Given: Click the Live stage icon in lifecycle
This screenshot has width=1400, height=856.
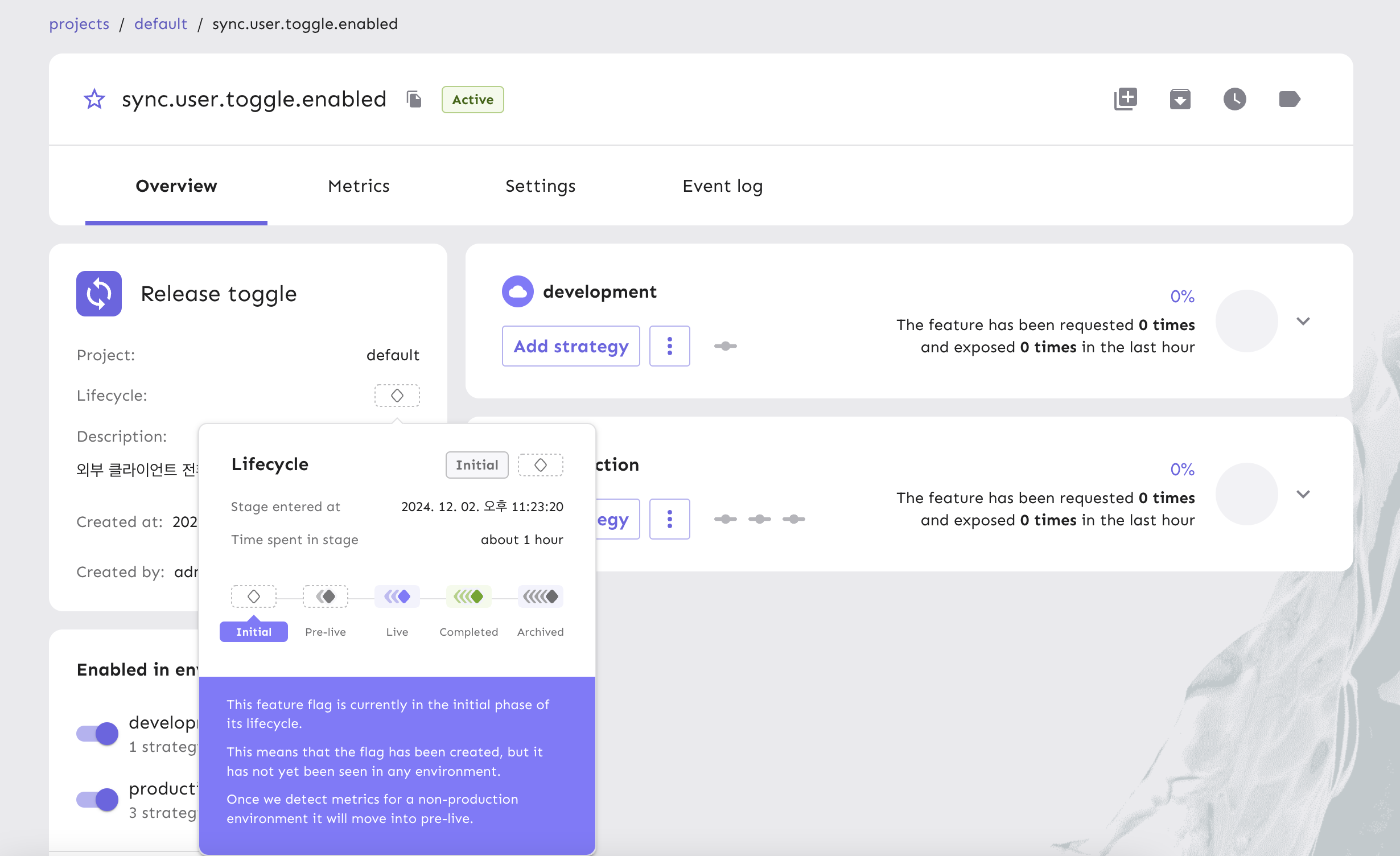Looking at the screenshot, I should [x=397, y=596].
